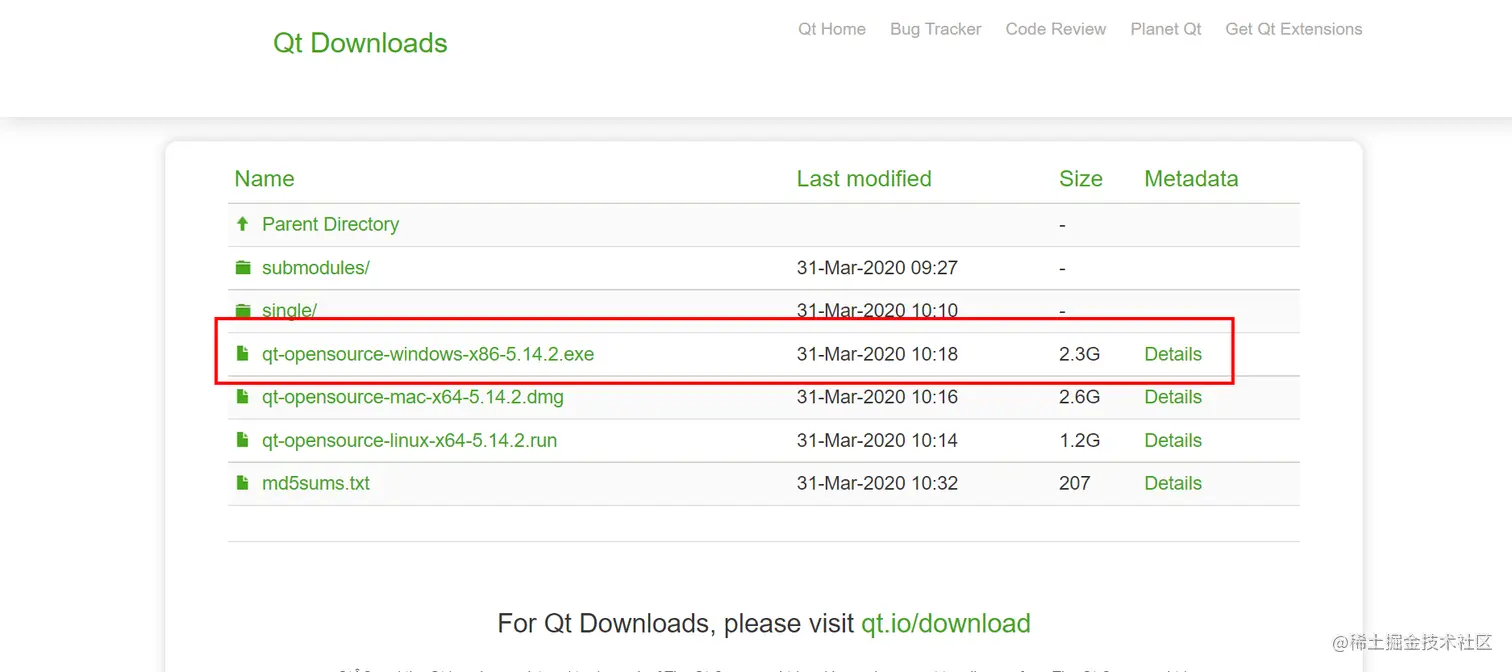Screen dimensions: 1512x672
Task: Click date 31-Mar-2020 10:16 of the mac dmg
Action: point(877,397)
